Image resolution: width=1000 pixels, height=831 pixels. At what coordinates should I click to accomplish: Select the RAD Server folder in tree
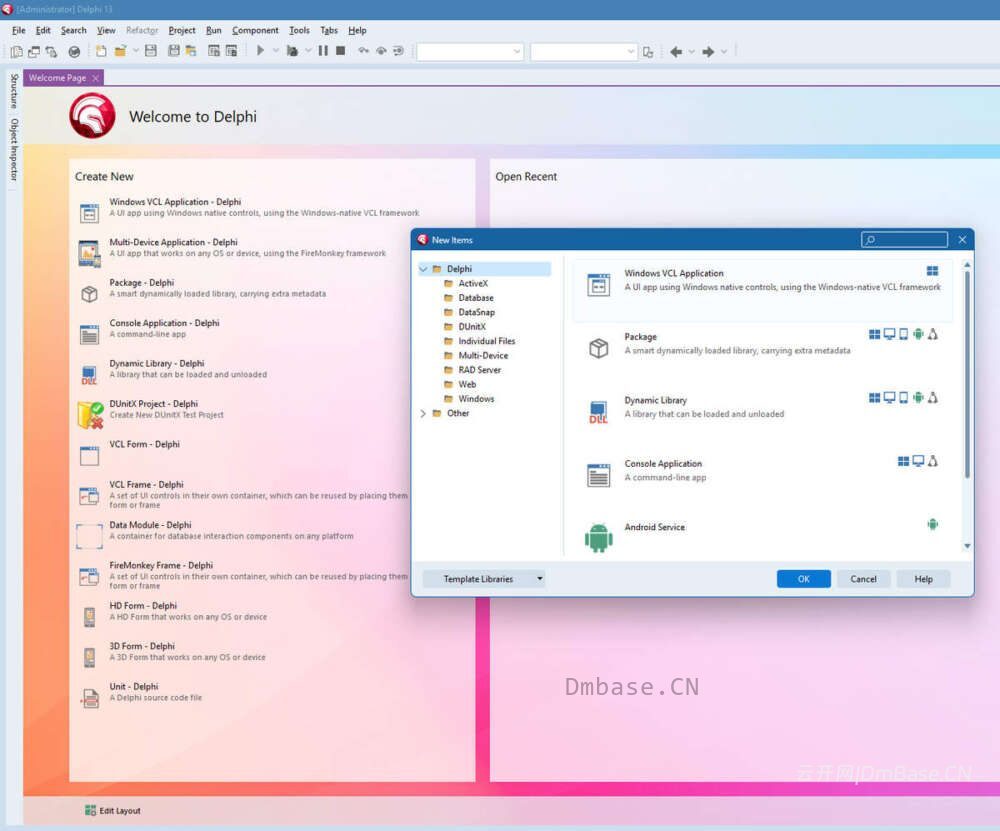[480, 370]
